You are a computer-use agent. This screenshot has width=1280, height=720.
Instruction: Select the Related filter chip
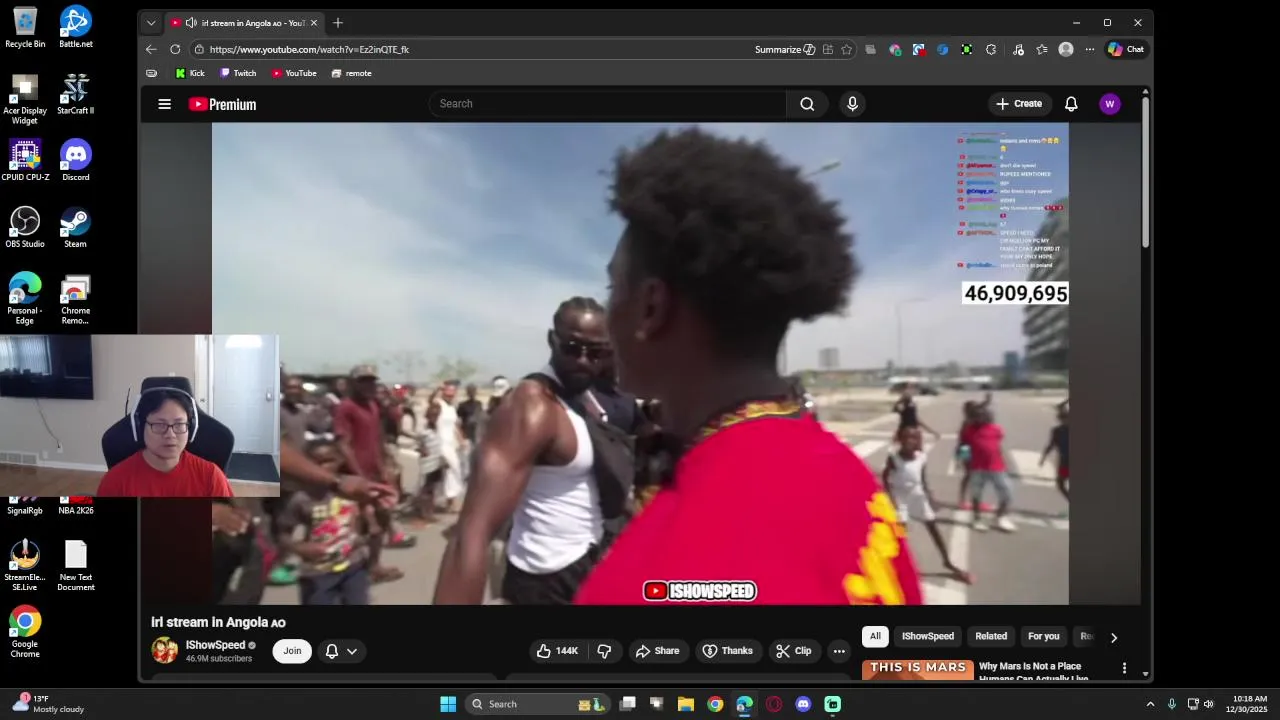(x=991, y=636)
